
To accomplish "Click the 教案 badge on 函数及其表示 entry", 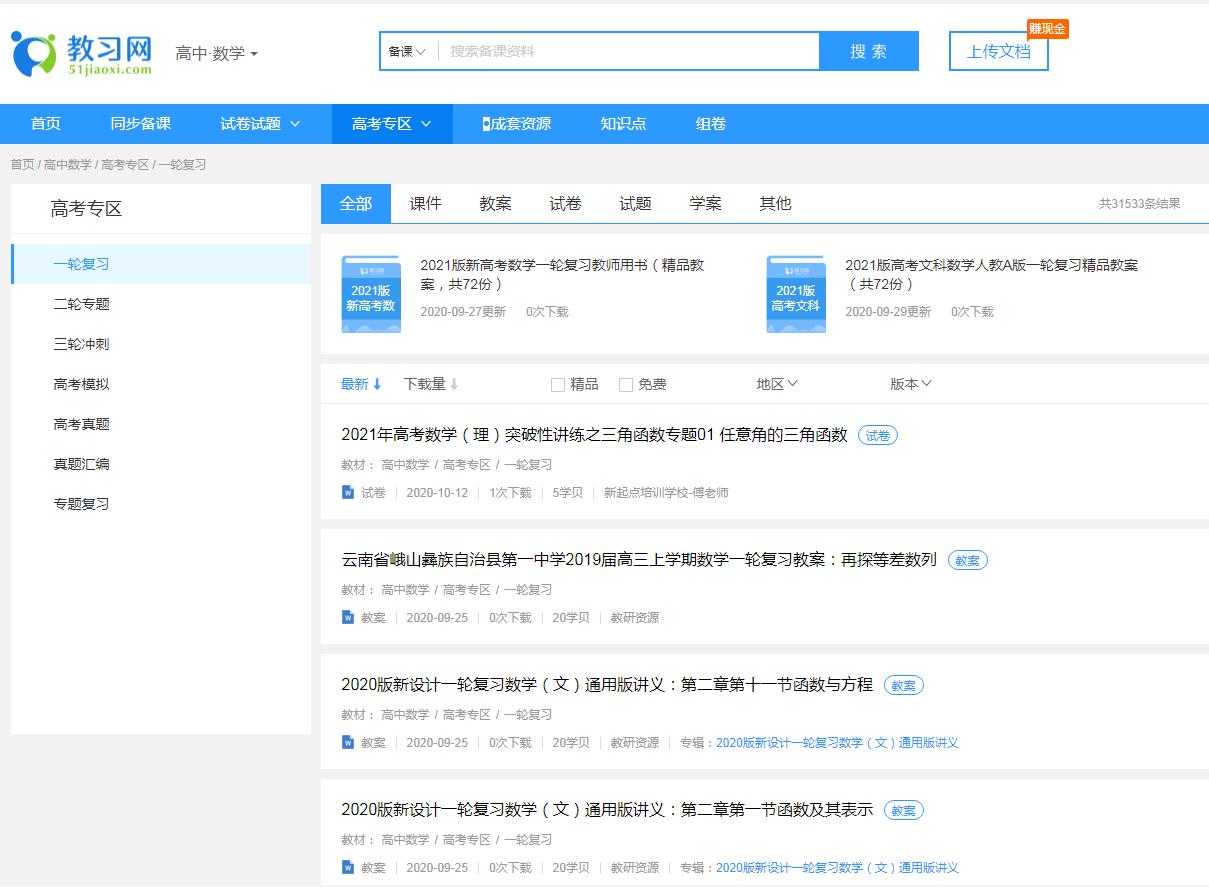I will tap(902, 811).
